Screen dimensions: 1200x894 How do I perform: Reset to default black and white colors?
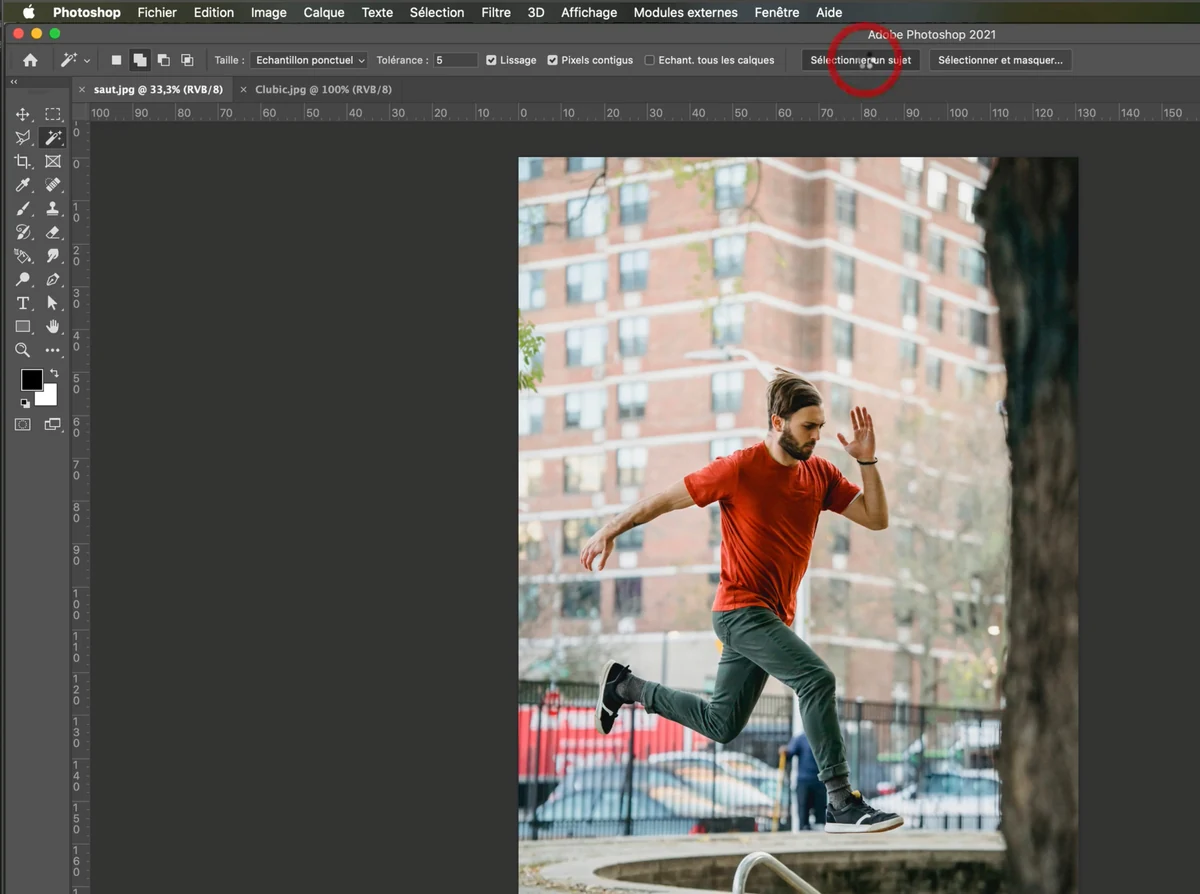coord(25,403)
